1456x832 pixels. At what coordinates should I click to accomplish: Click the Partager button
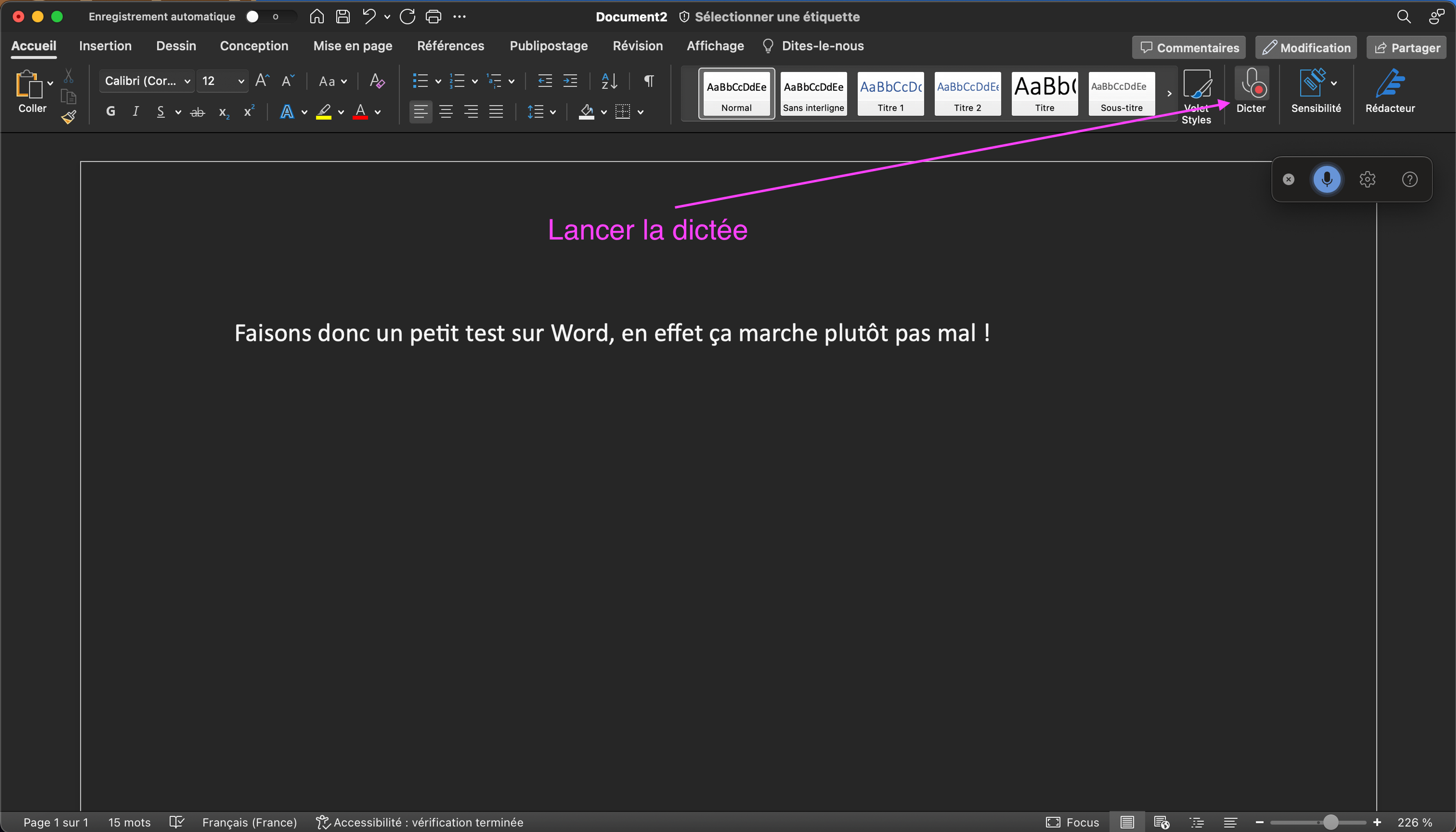[x=1406, y=47]
